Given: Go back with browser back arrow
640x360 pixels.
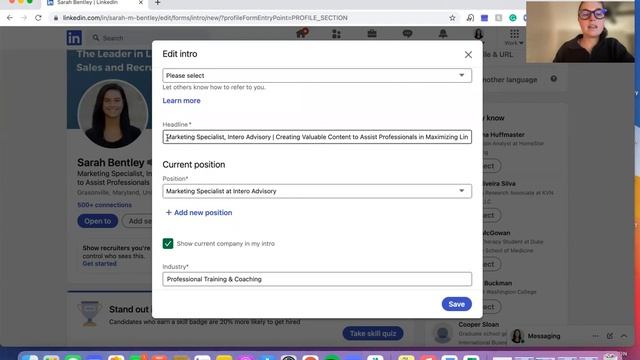Looking at the screenshot, I should (x=10, y=18).
